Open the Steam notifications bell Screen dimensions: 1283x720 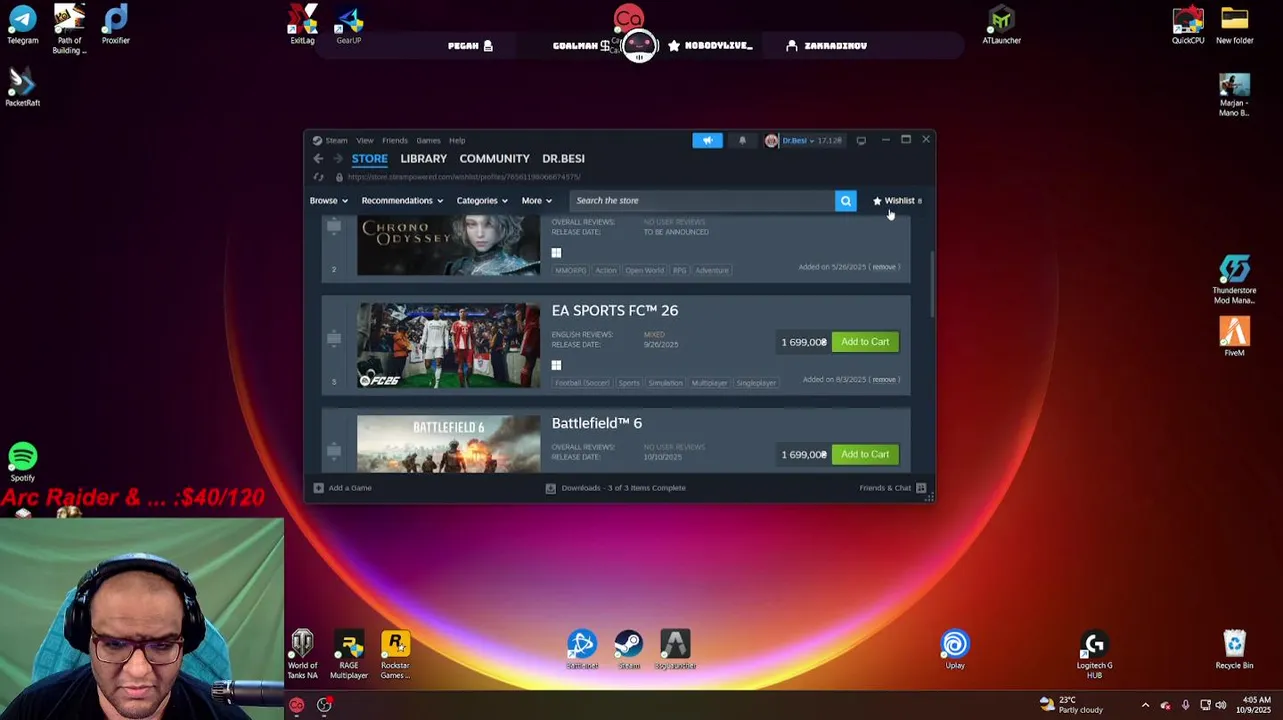coord(742,140)
